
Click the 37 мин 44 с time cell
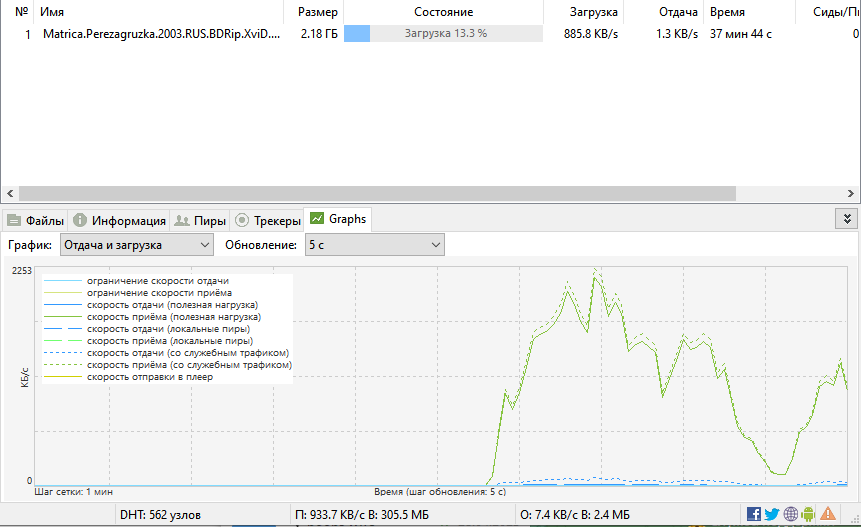(x=741, y=33)
